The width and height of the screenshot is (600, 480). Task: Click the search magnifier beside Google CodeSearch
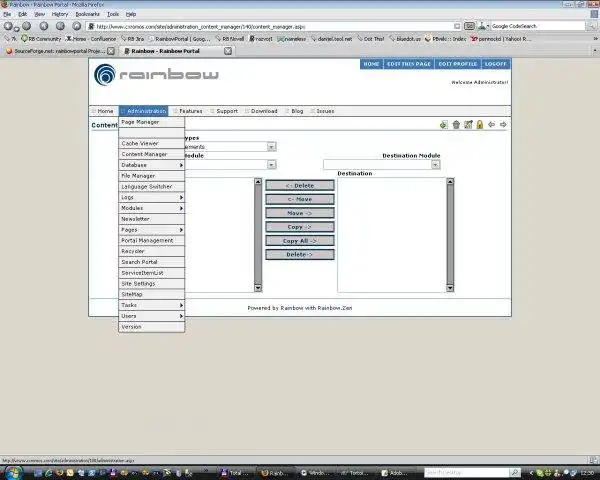click(x=592, y=26)
